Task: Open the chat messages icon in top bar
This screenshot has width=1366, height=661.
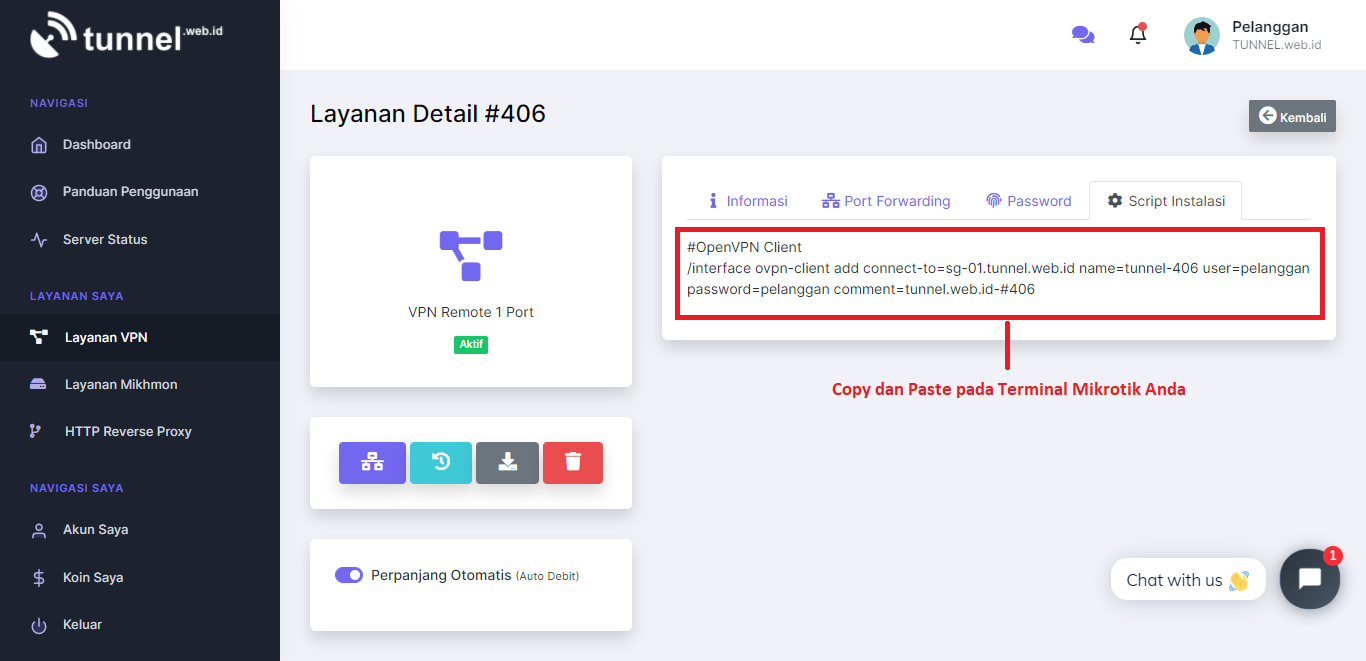Action: [1083, 33]
